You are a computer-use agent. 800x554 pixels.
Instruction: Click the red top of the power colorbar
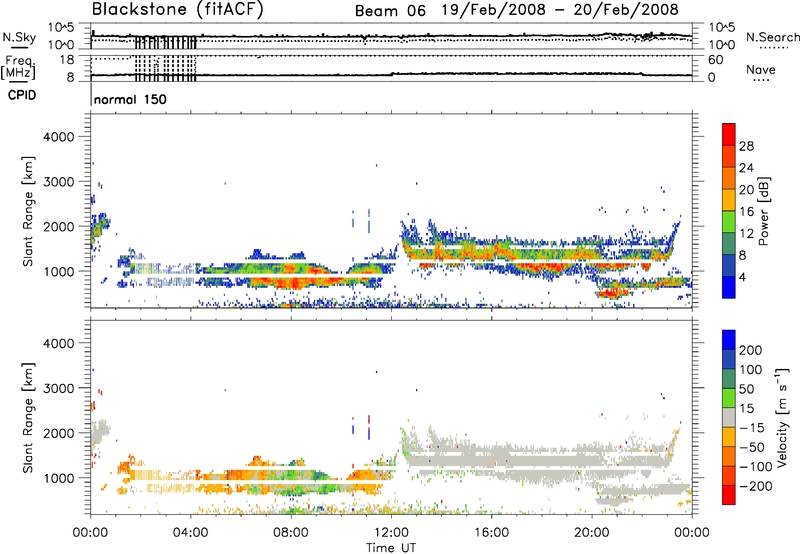click(729, 134)
